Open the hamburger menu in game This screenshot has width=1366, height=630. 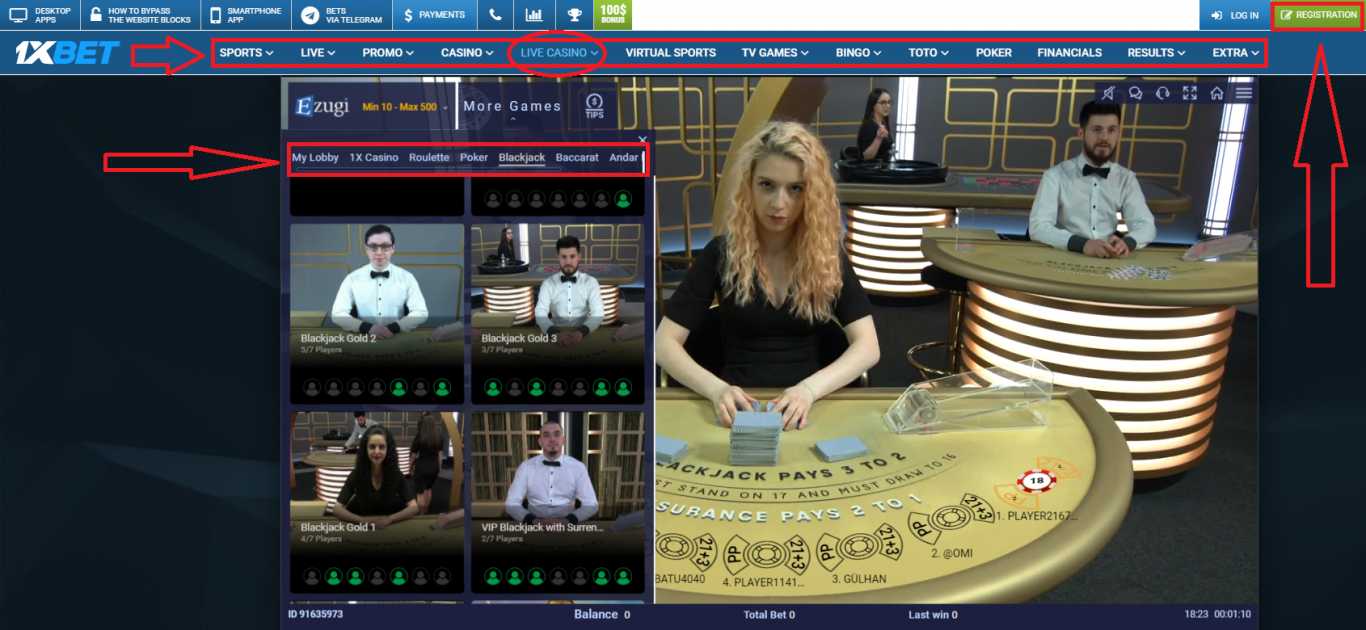click(1244, 93)
